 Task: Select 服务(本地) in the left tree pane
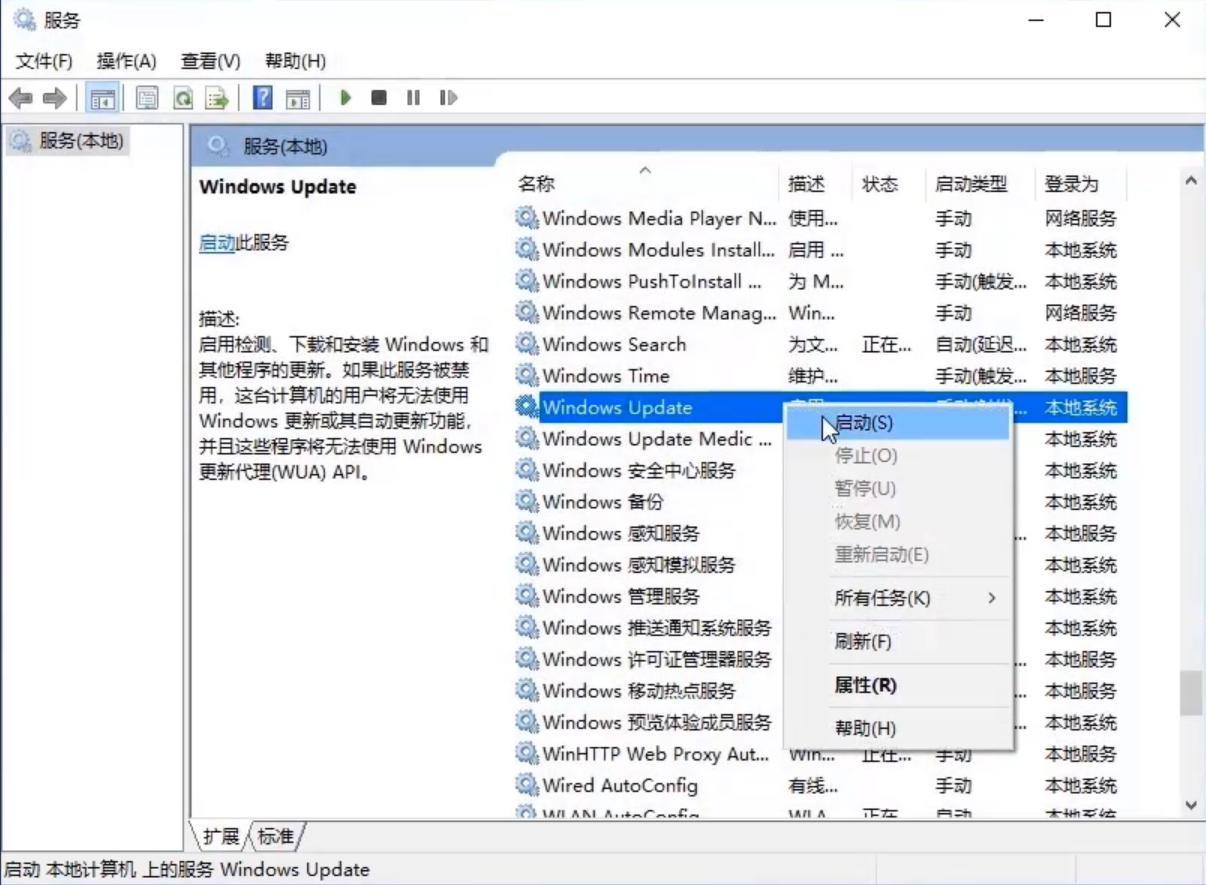click(x=81, y=141)
